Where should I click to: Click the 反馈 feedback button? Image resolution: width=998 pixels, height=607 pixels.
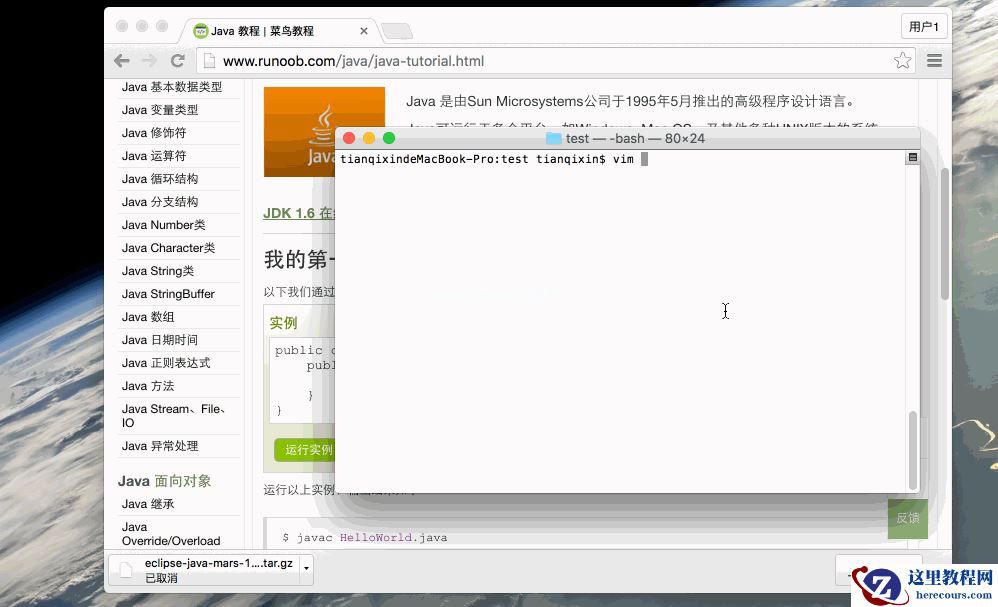907,518
